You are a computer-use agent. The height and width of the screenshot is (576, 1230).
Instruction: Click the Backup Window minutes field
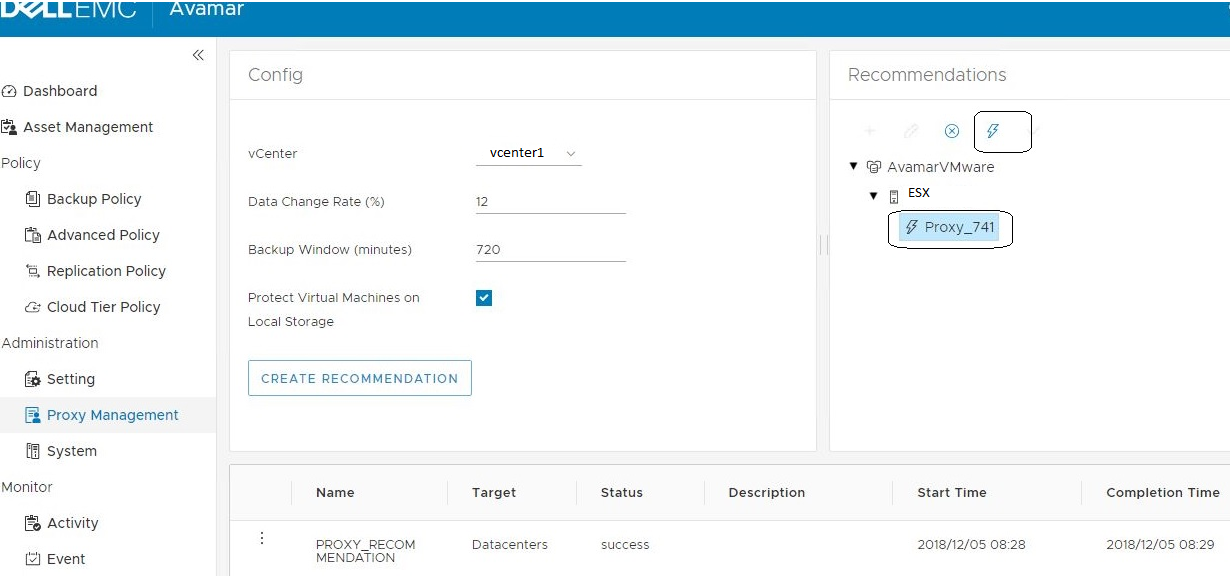550,250
